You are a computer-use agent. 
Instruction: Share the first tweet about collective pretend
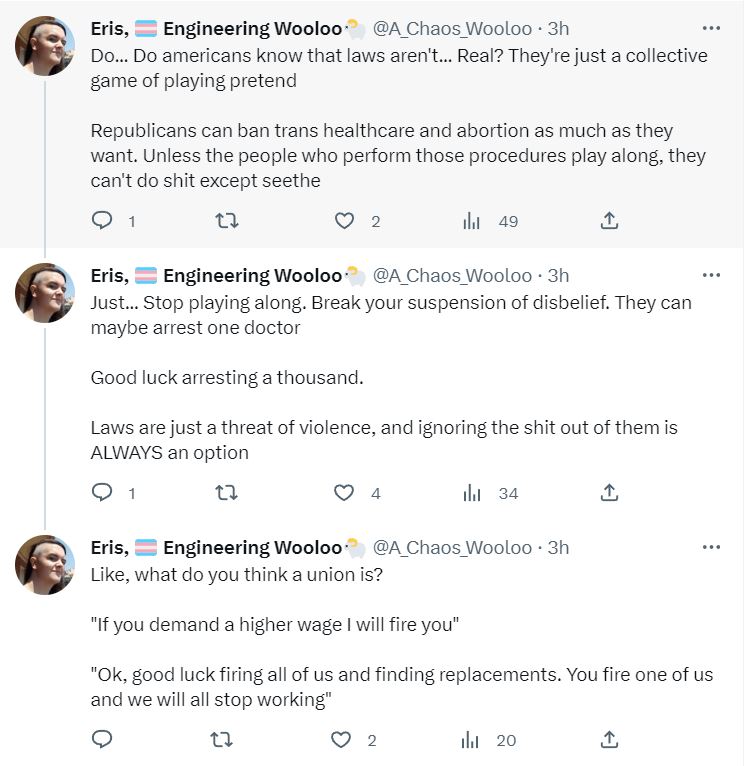coord(609,221)
